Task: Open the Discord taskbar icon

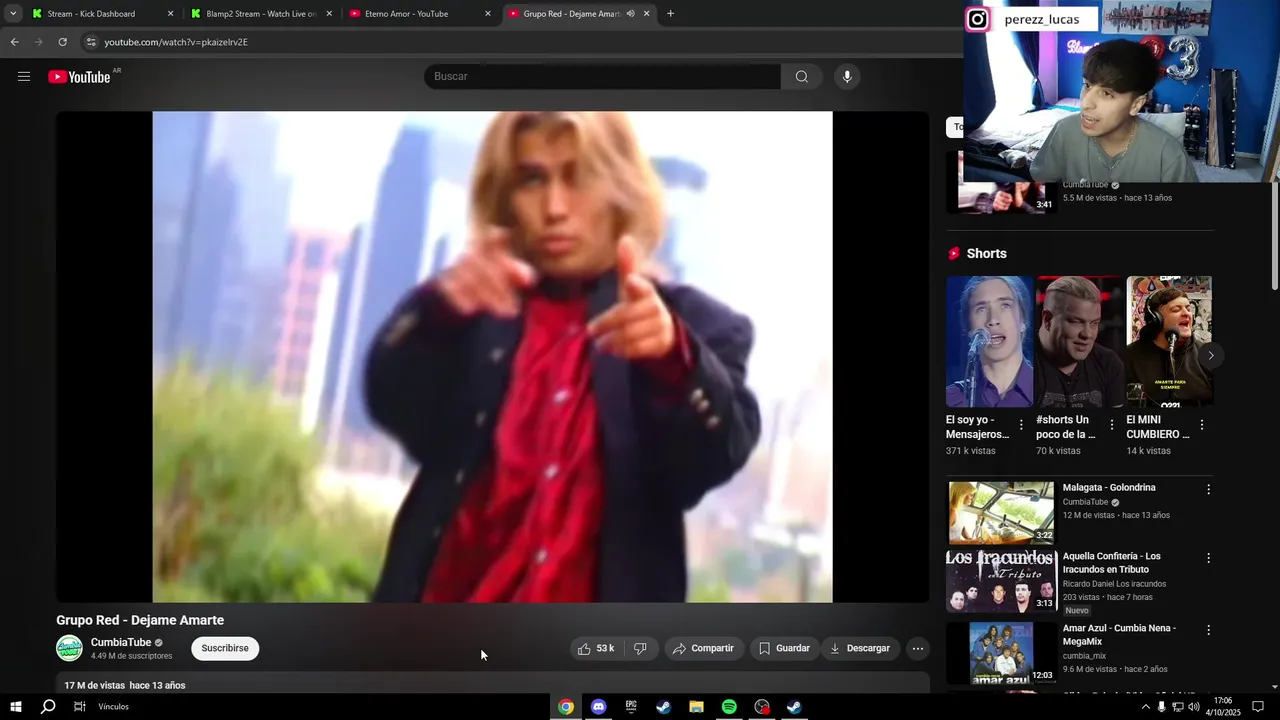Action: coord(598,707)
